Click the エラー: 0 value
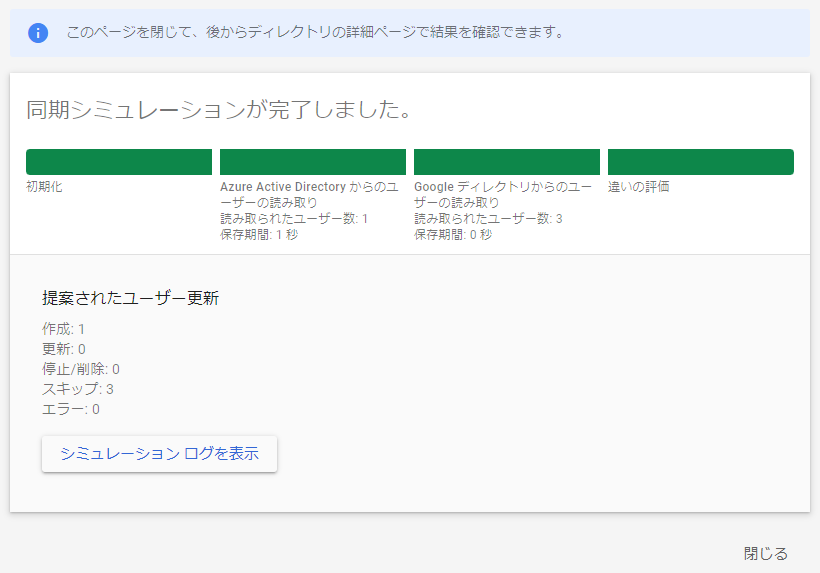The width and height of the screenshot is (820, 573). click(71, 409)
